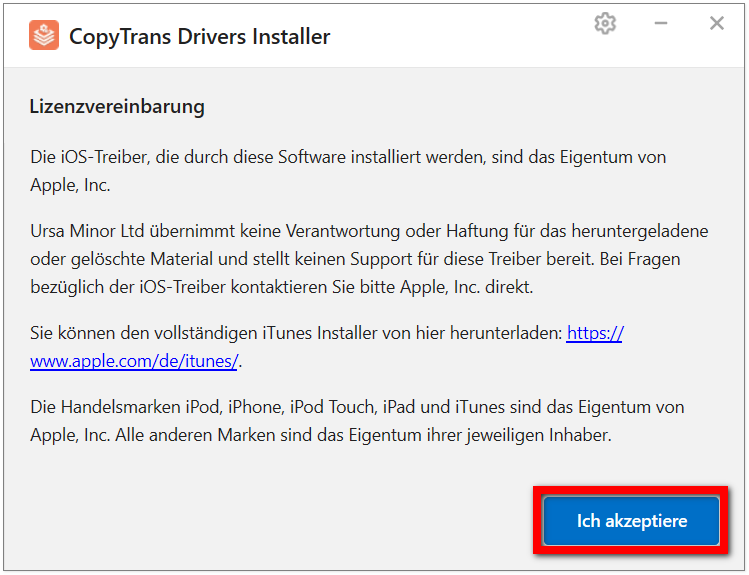Open the settings gear icon
Screen dimensions: 749x575
point(605,23)
